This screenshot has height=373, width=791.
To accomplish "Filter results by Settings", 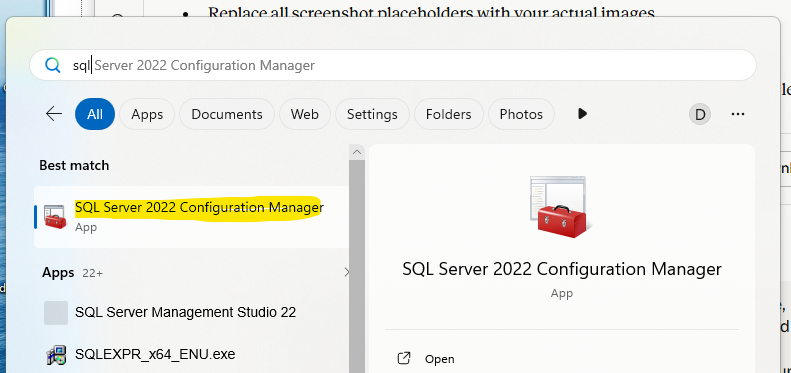I will click(372, 114).
